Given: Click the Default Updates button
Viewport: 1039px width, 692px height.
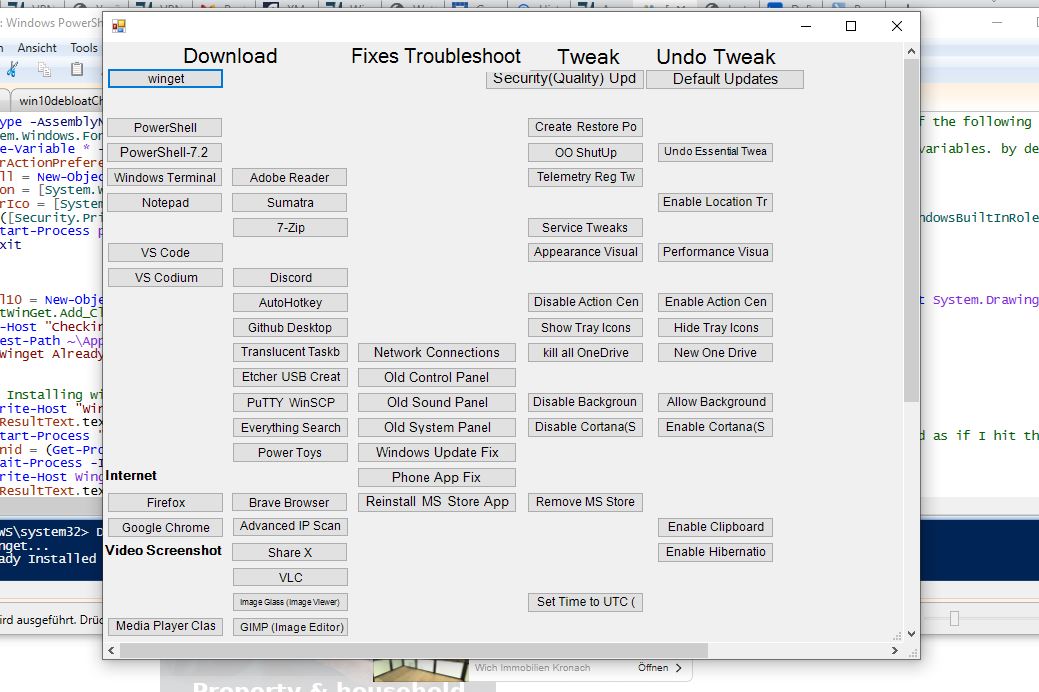Looking at the screenshot, I should (725, 79).
